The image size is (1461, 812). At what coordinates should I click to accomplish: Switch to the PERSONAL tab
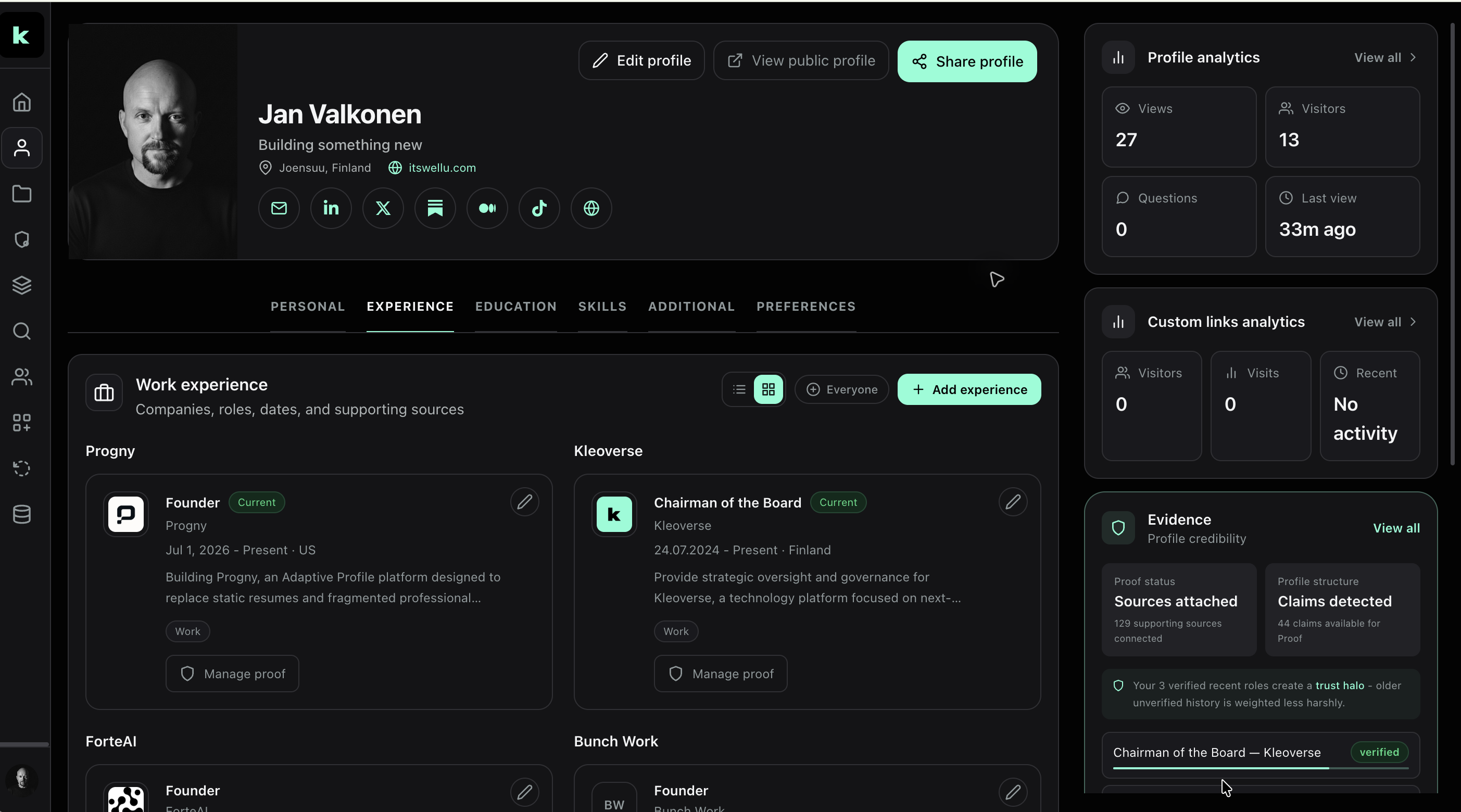308,307
